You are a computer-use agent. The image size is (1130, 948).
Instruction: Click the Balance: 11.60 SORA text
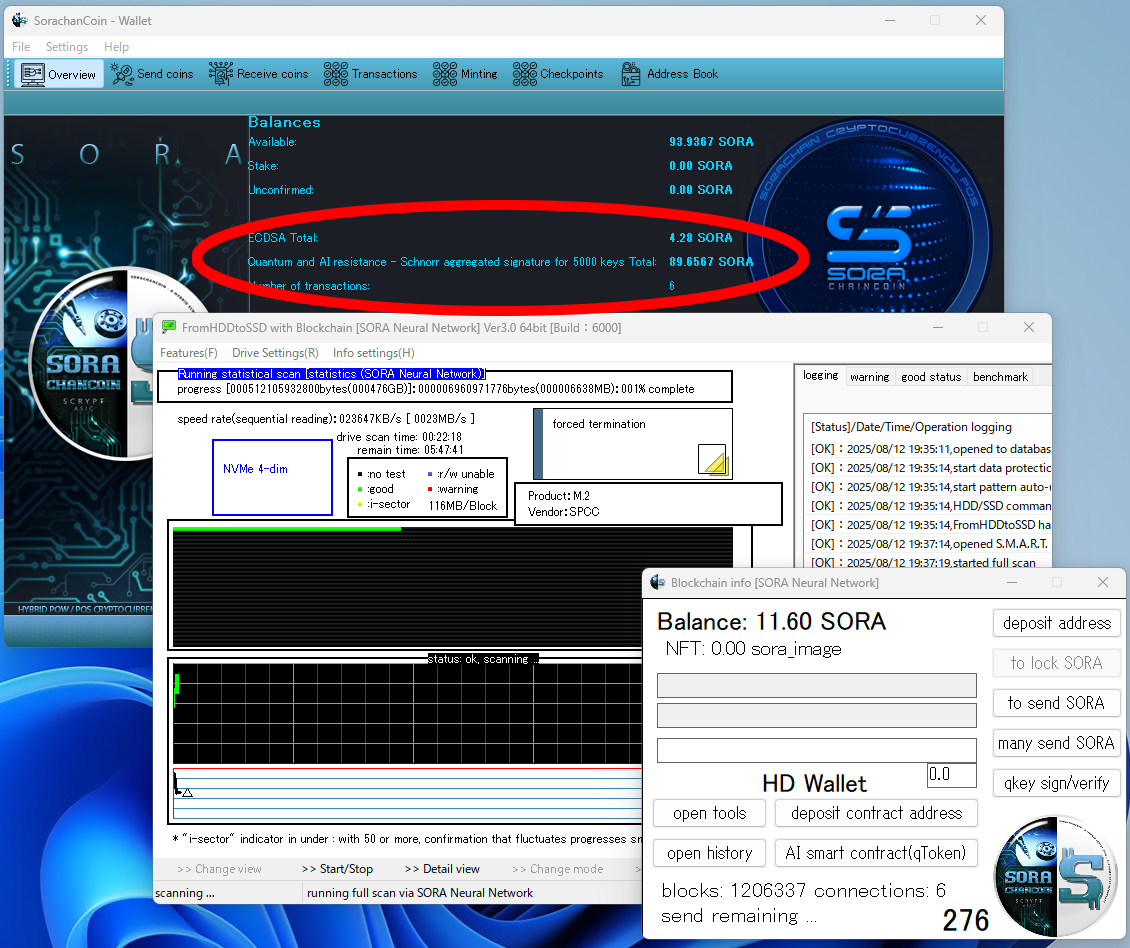coord(771,621)
